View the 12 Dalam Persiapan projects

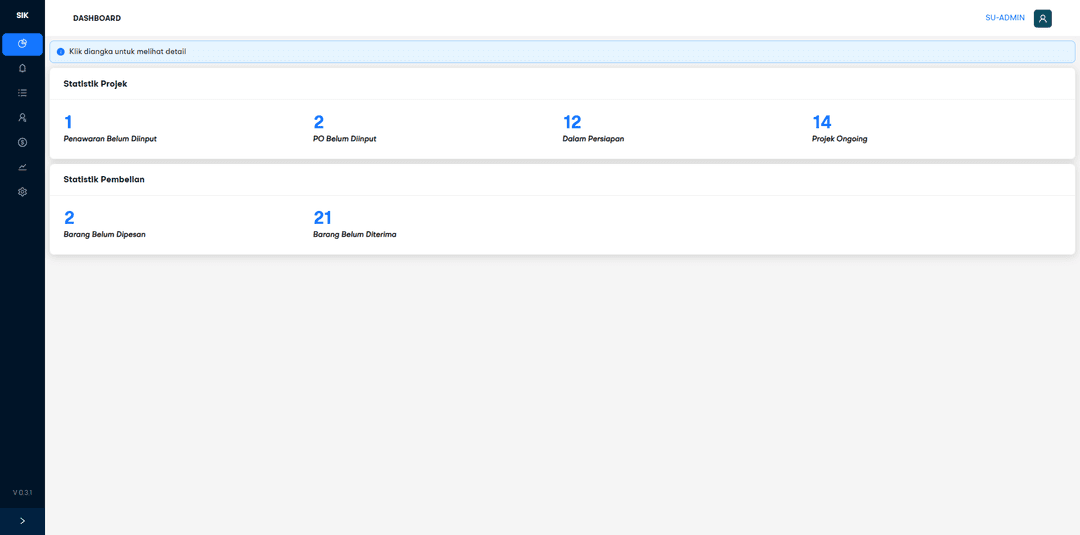click(571, 122)
